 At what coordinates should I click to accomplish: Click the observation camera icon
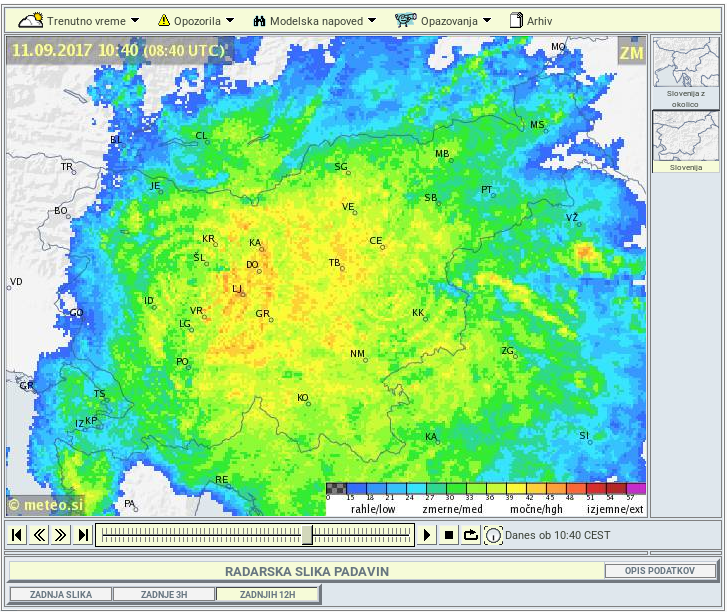pos(405,20)
